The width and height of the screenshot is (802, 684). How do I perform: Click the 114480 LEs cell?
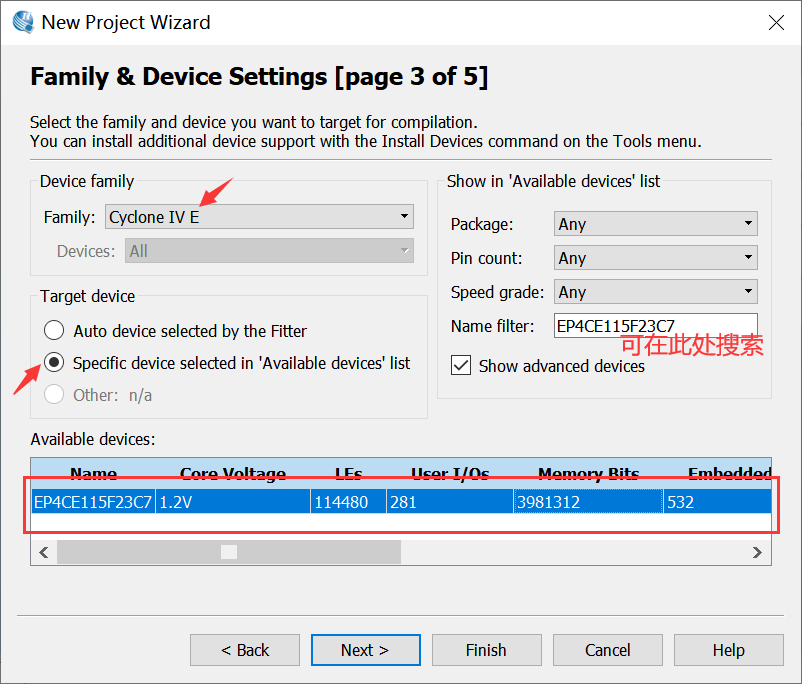pos(348,501)
